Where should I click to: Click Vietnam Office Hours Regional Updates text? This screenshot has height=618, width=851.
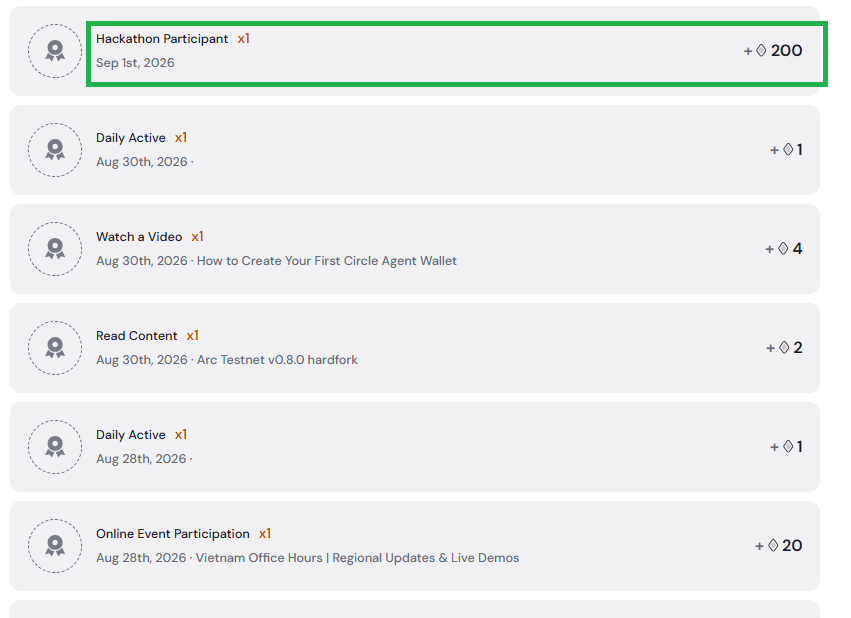(357, 558)
